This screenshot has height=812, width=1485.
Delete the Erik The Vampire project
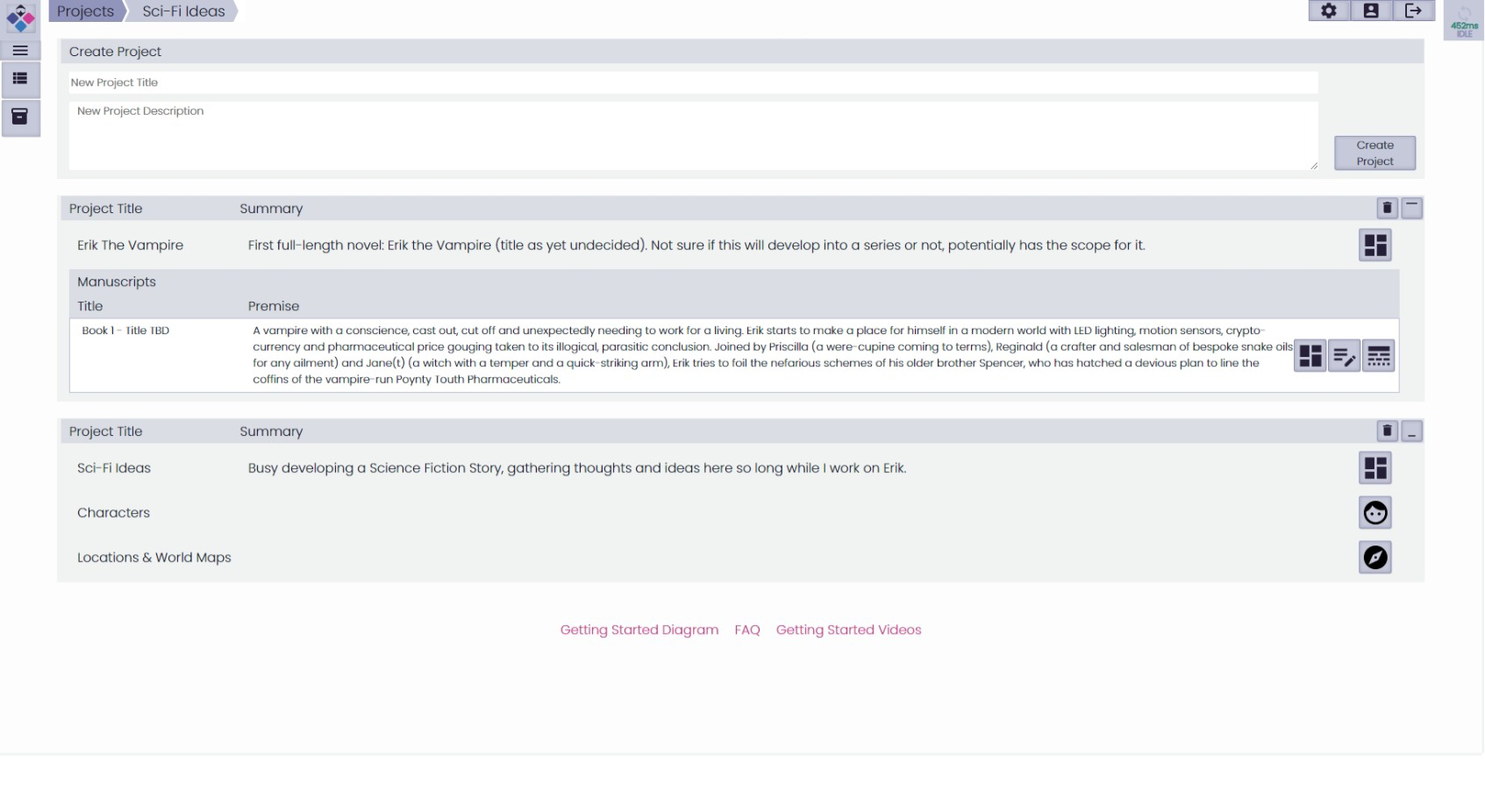coord(1387,209)
